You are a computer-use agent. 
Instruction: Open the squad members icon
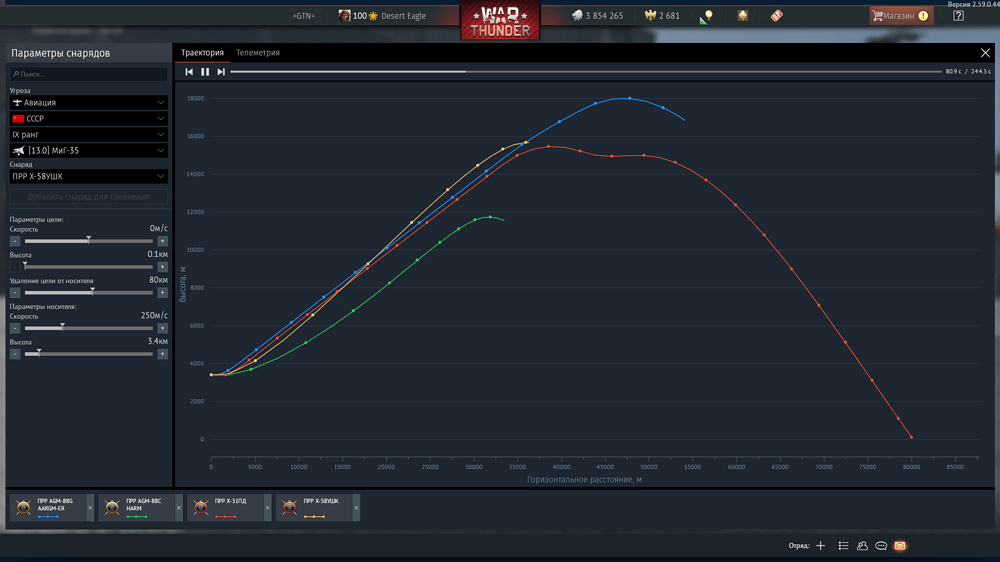click(x=862, y=545)
